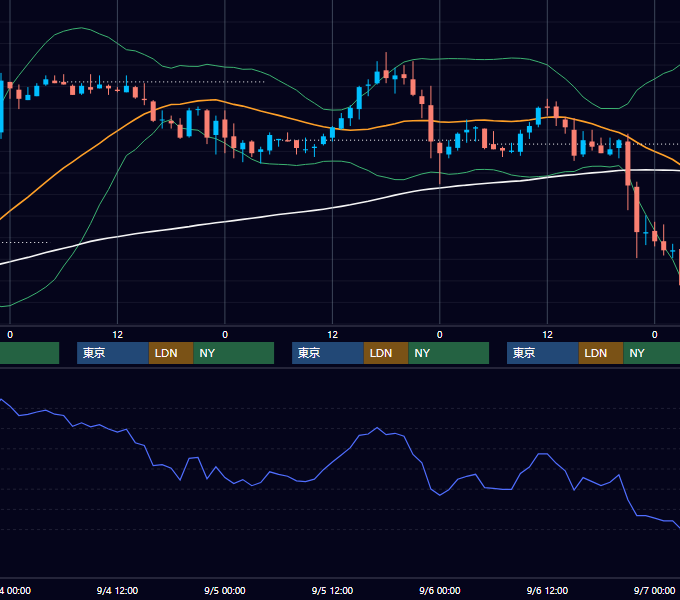Click the hour label 12 above the 9/4 東京 block
This screenshot has width=680, height=600.
118,335
